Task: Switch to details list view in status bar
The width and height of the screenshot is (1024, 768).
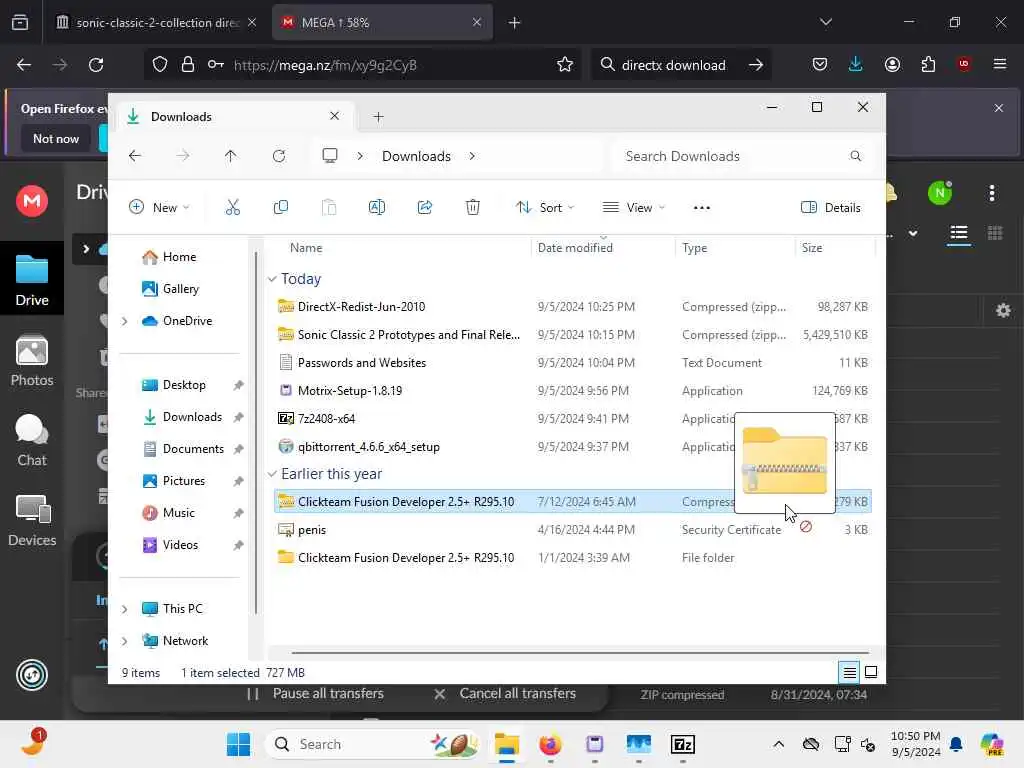Action: coord(849,672)
